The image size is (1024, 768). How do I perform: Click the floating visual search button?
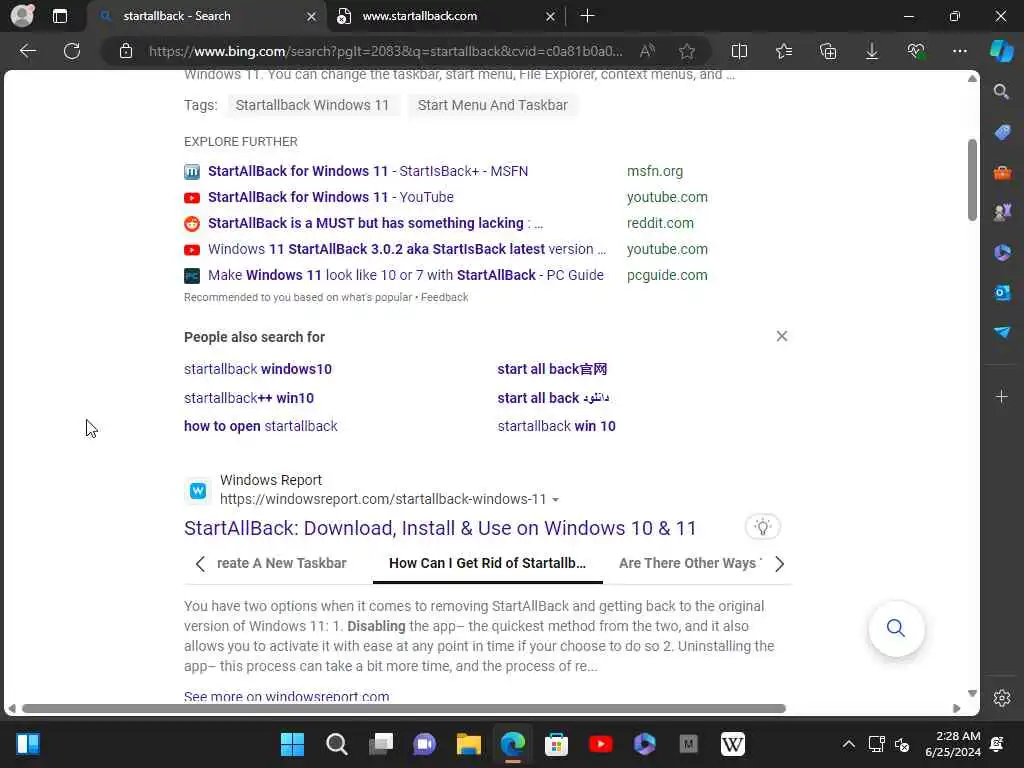pos(896,628)
